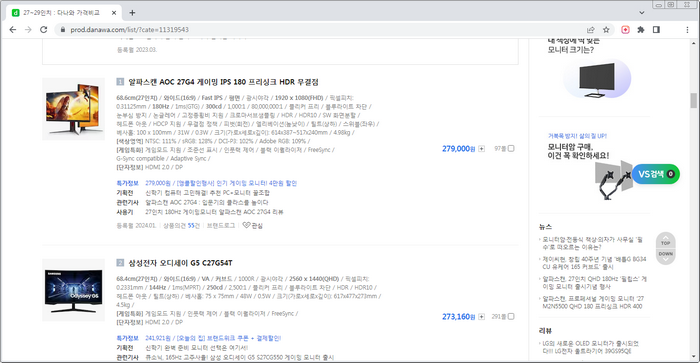Close the 27~29인치 다나와 tab
The image size is (700, 363).
tap(114, 13)
